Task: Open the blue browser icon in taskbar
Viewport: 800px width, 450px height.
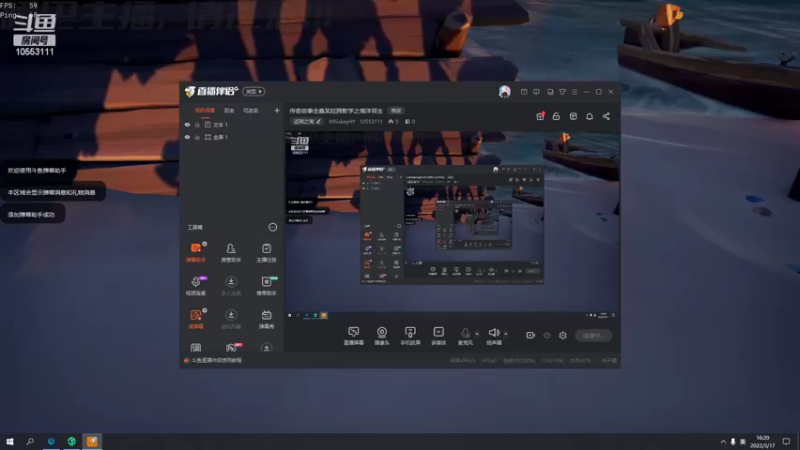Action: [51, 441]
